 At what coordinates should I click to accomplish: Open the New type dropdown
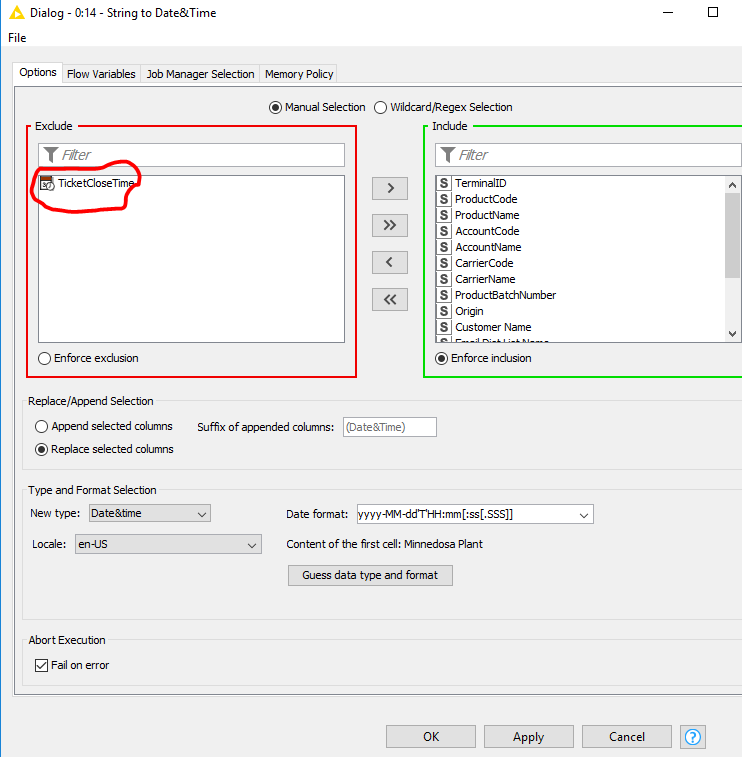tap(149, 514)
